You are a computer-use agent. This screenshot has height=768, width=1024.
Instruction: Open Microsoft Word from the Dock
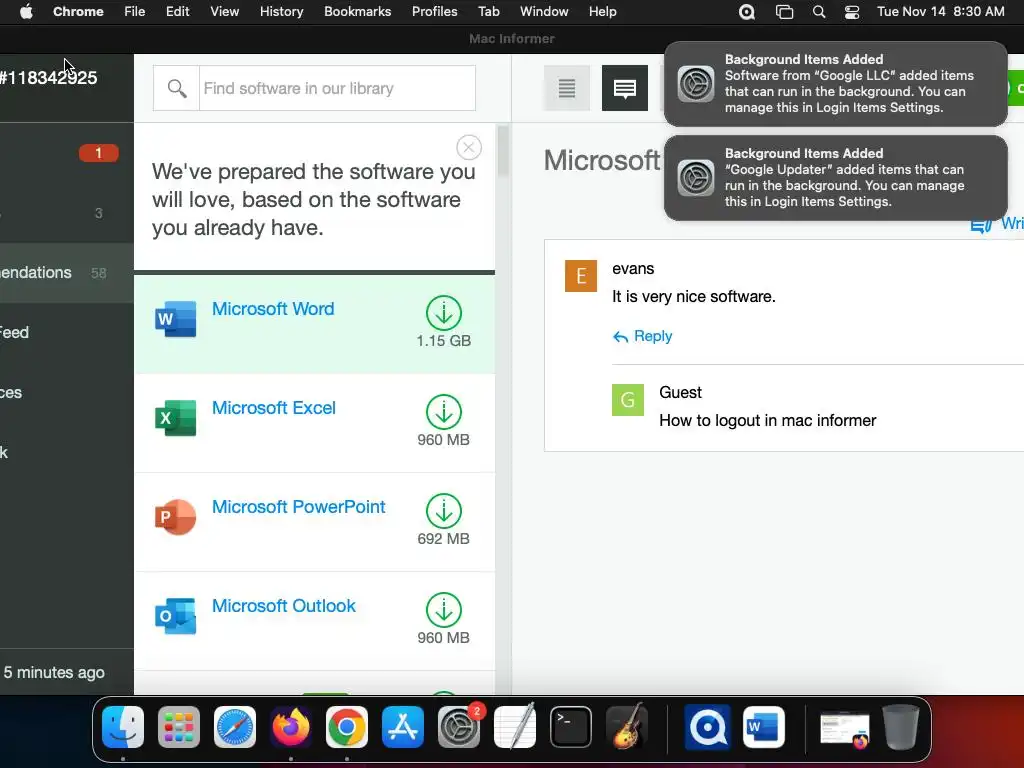[763, 727]
